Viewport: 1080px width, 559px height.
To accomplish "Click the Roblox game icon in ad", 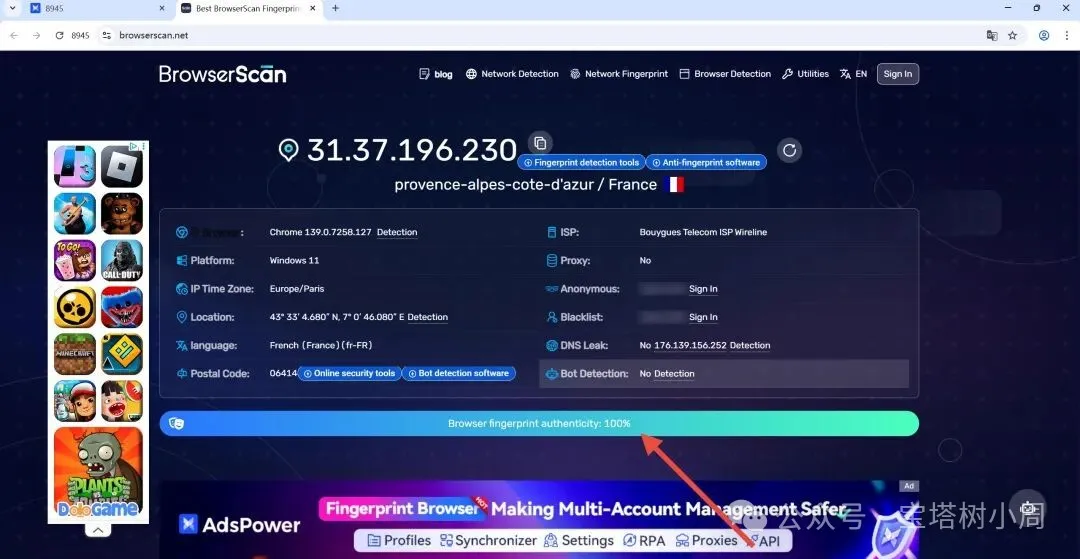I will (122, 167).
